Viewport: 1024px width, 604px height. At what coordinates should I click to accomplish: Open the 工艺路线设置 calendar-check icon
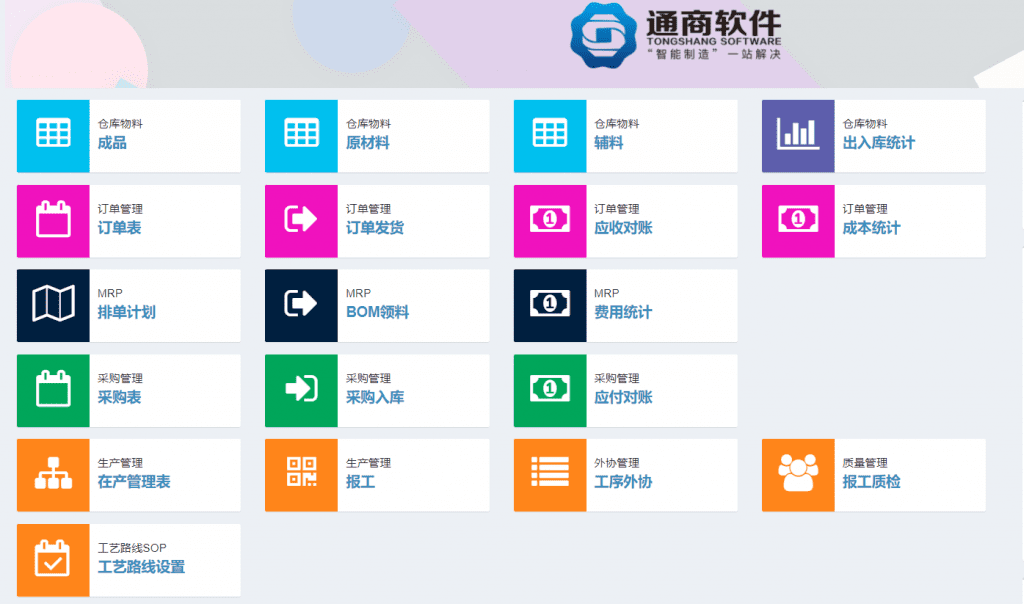53,559
